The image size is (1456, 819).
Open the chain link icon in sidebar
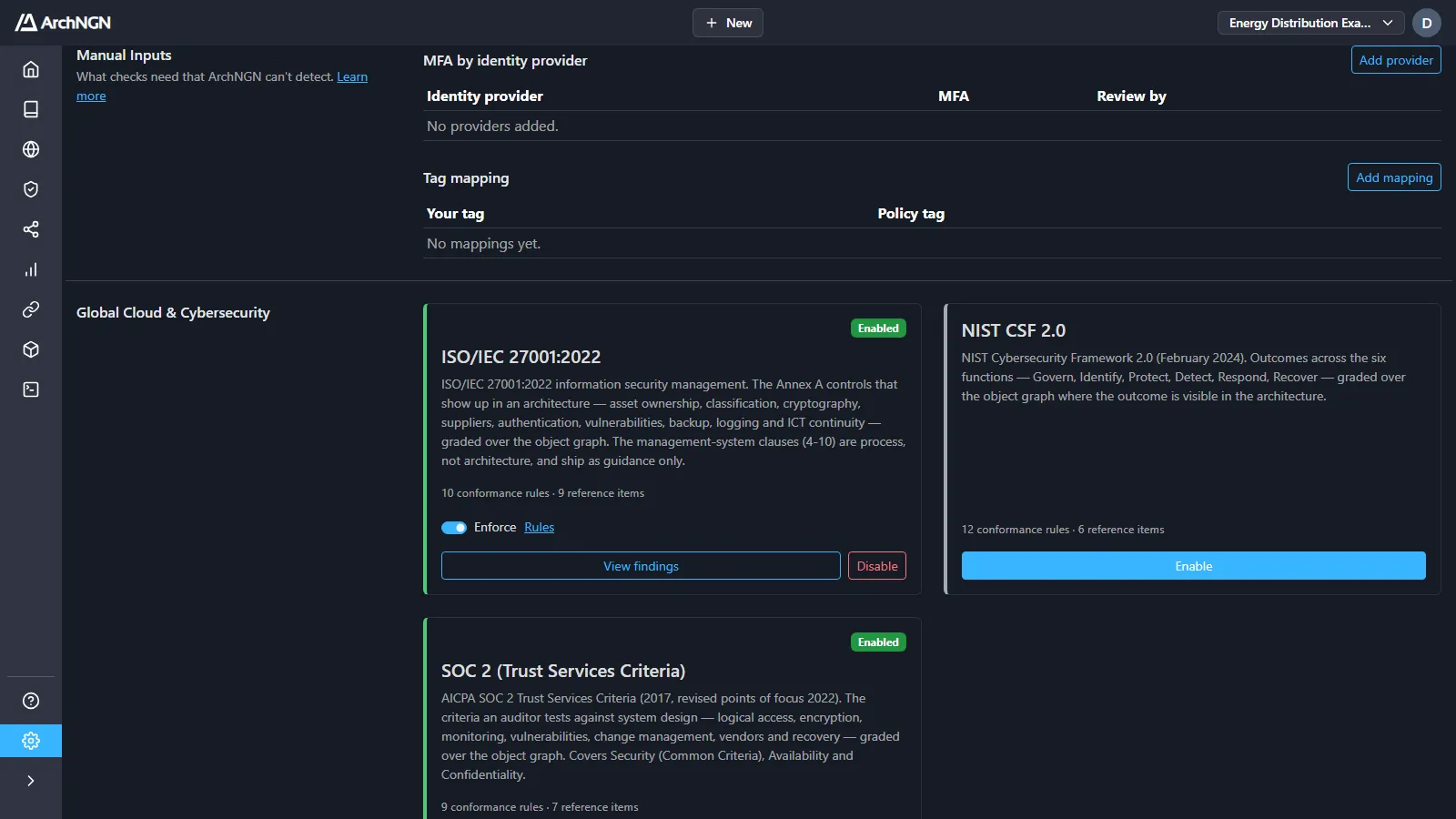click(31, 309)
